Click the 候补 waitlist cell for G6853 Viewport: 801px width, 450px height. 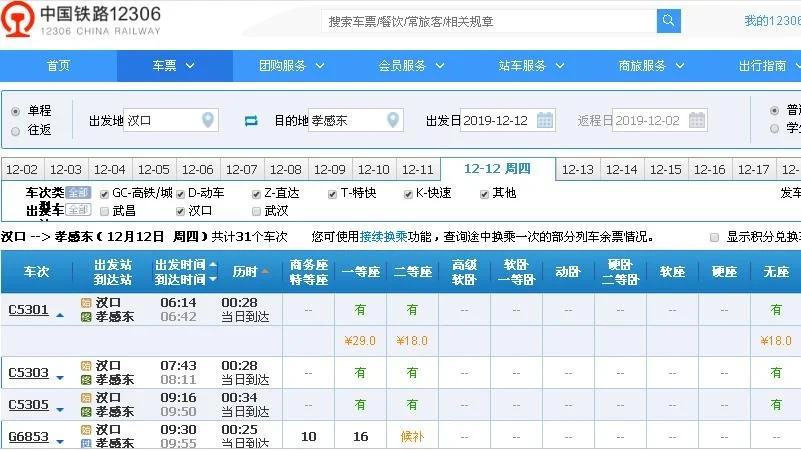(412, 436)
